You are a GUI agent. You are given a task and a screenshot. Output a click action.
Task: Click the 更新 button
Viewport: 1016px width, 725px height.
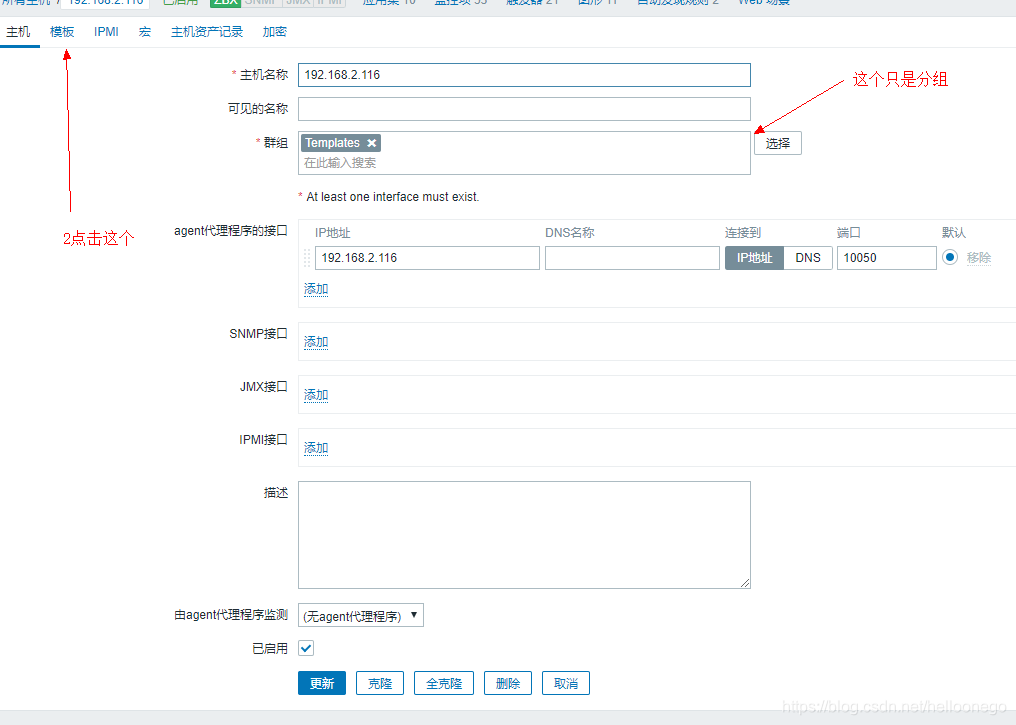[322, 683]
